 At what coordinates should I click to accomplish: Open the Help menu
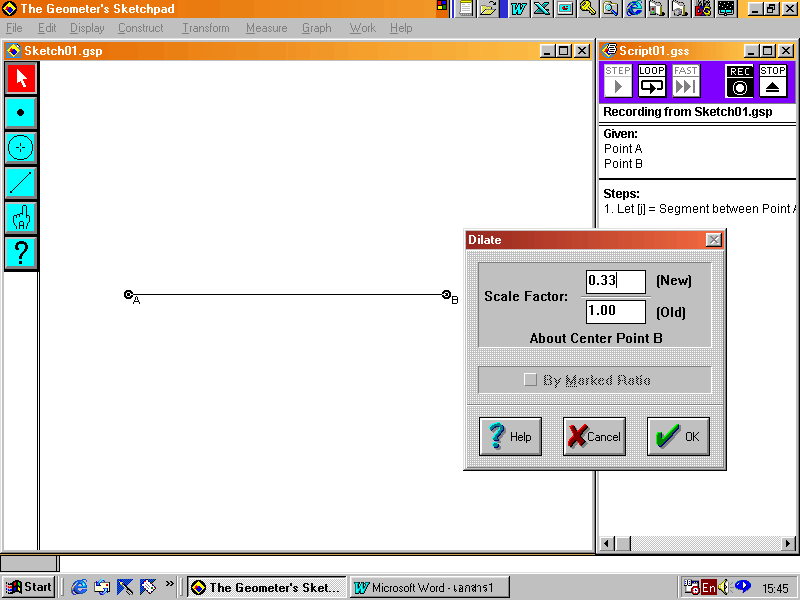tap(401, 28)
